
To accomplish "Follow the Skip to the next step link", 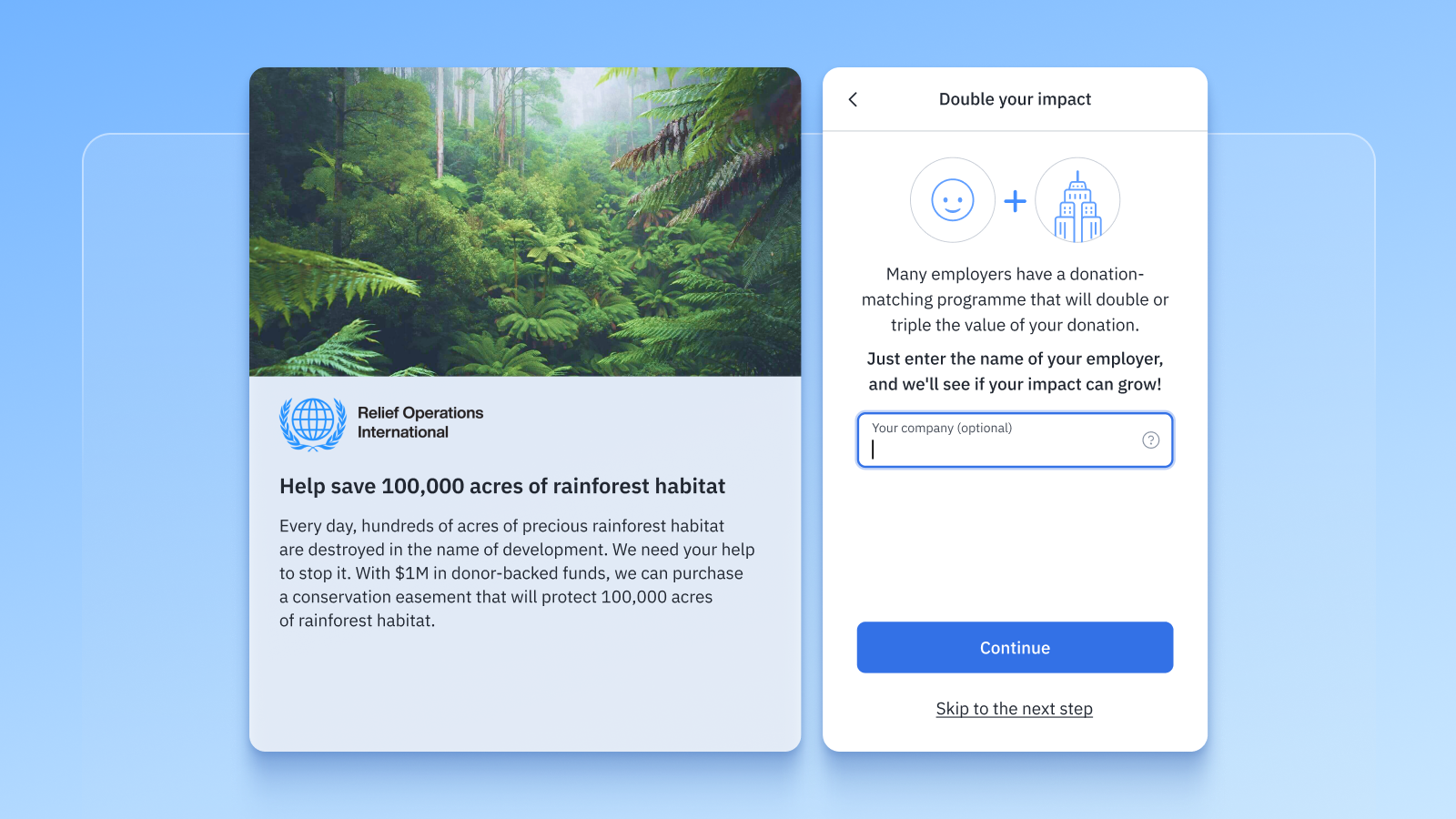I will tap(1015, 709).
